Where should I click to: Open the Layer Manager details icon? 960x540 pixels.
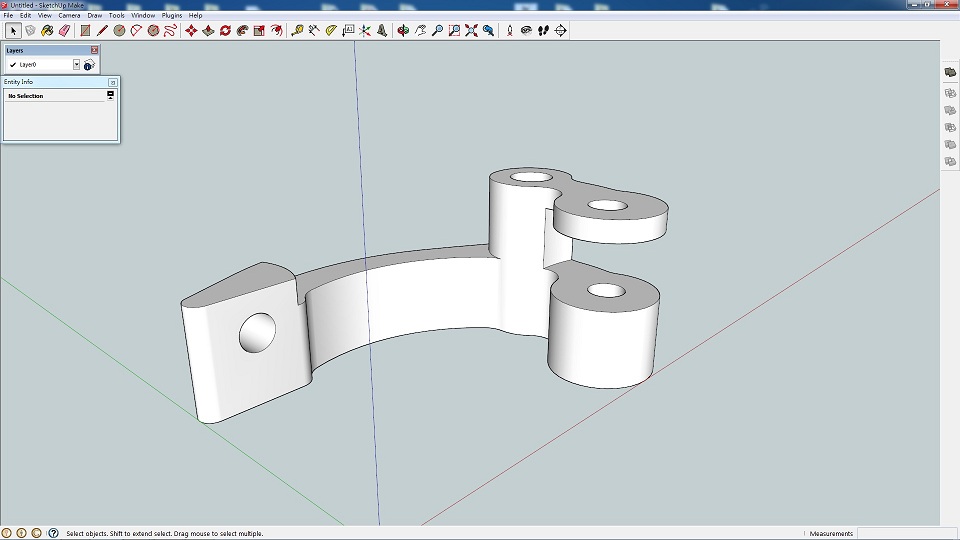[89, 64]
